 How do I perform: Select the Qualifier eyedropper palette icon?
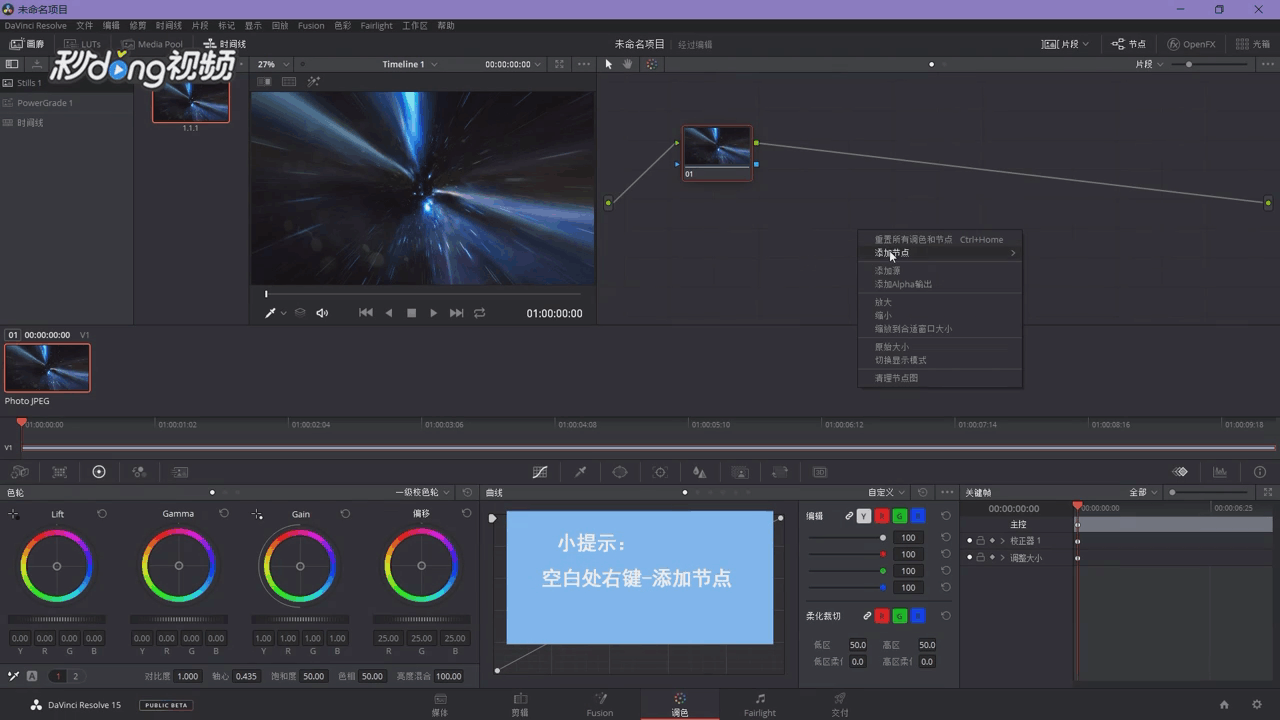[x=580, y=472]
